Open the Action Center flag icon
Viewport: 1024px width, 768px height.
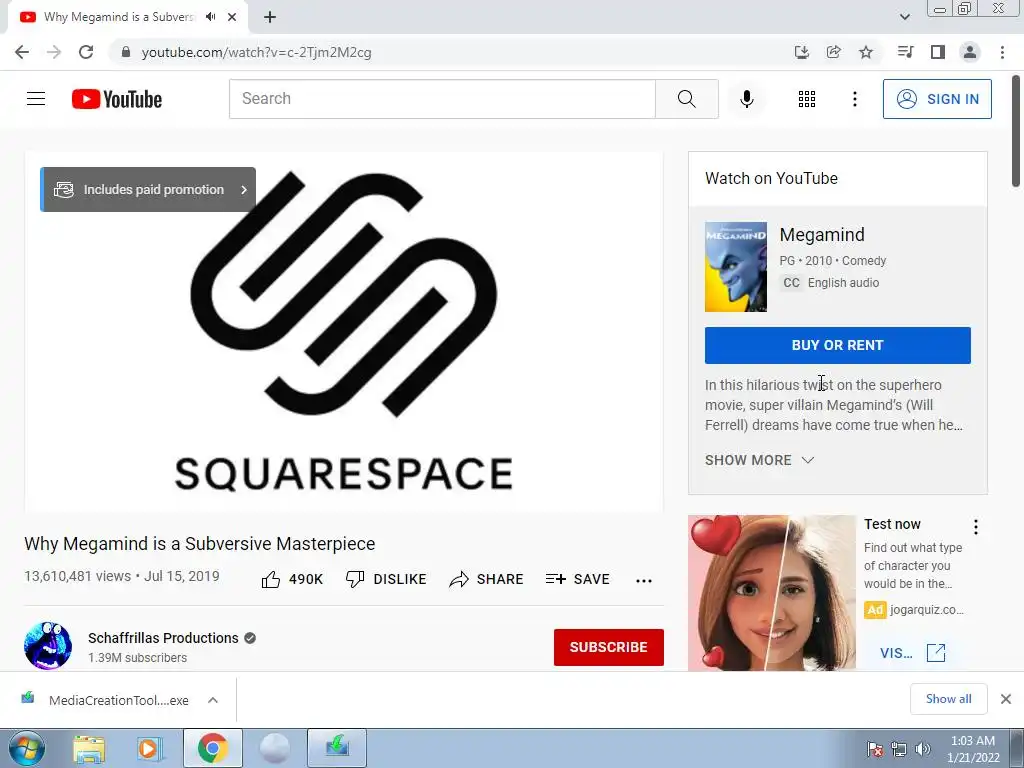[x=875, y=749]
